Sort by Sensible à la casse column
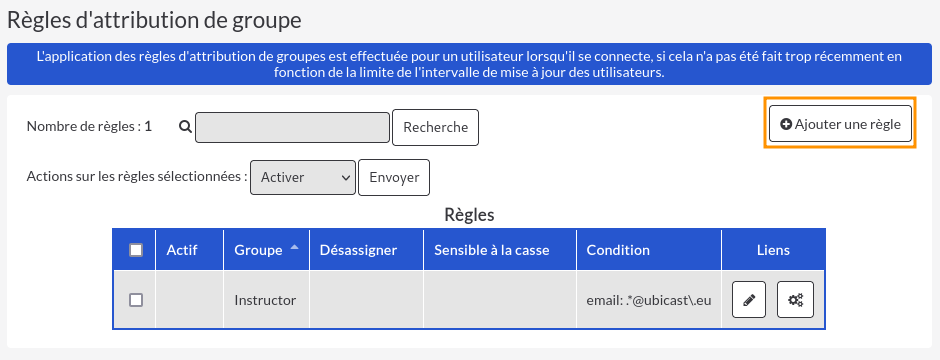Viewport: 940px width, 360px height. (x=492, y=250)
